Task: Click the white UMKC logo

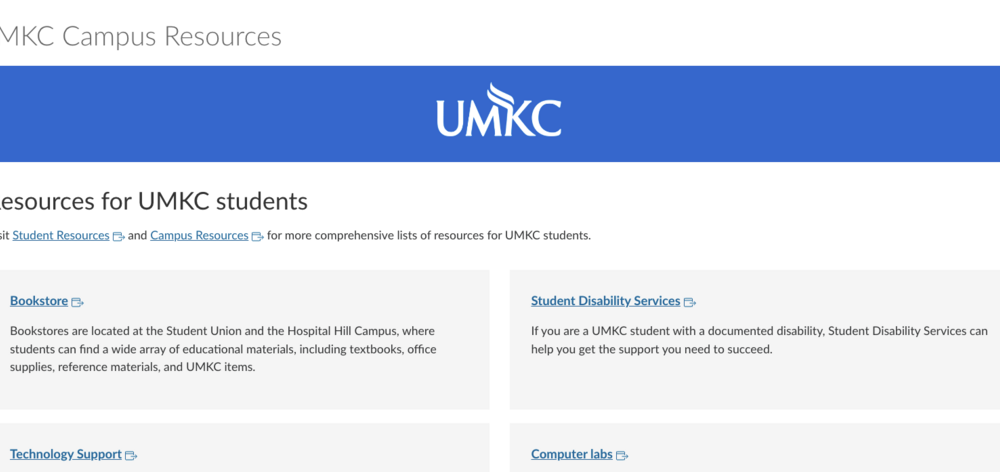Action: (x=498, y=112)
